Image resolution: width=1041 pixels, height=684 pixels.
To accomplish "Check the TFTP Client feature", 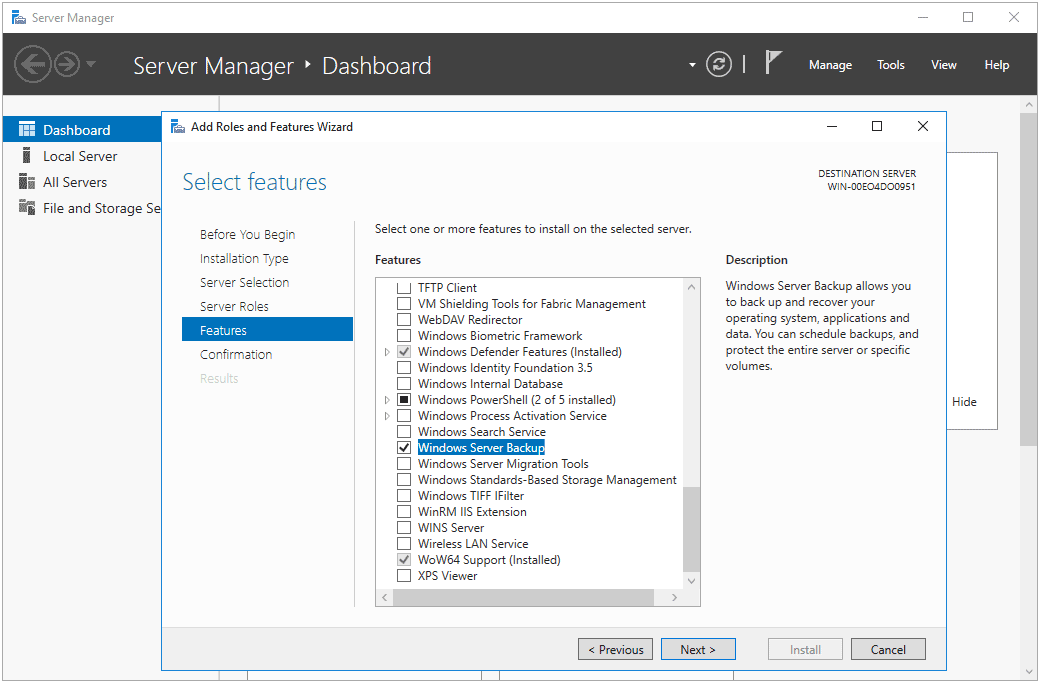I will pyautogui.click(x=404, y=287).
